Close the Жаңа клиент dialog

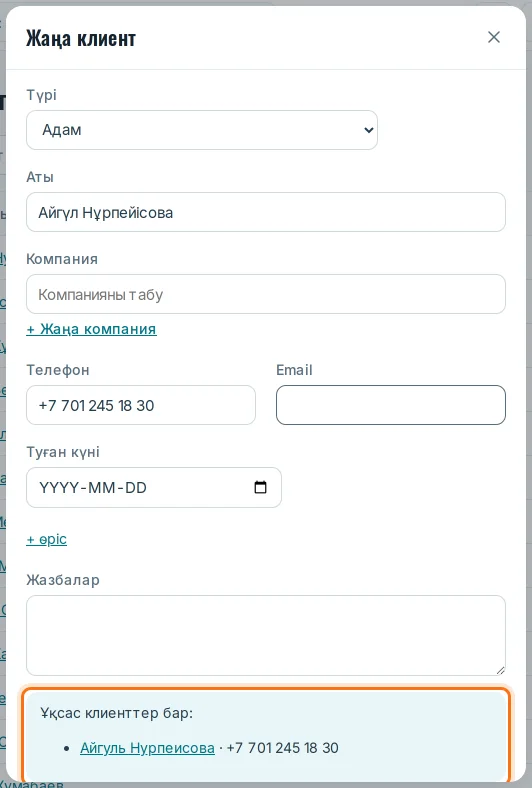point(494,37)
